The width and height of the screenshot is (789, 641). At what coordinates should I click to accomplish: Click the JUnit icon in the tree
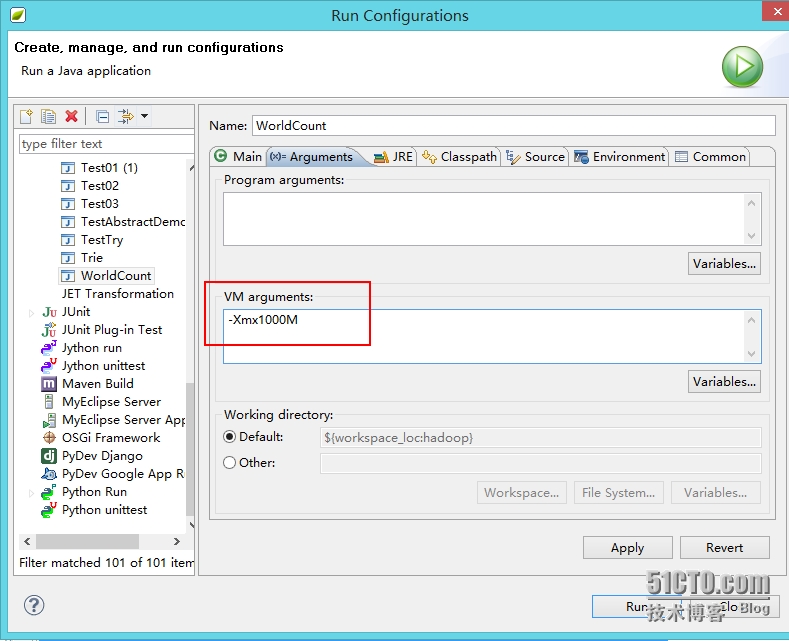tap(49, 312)
